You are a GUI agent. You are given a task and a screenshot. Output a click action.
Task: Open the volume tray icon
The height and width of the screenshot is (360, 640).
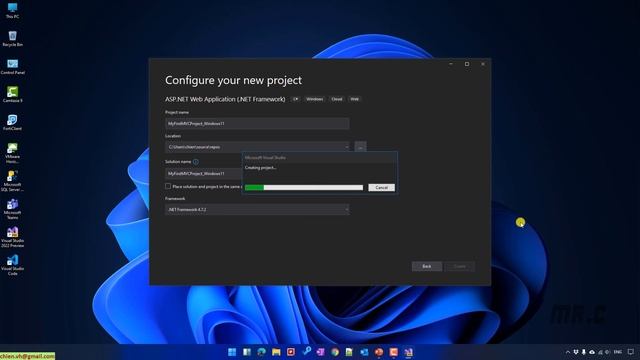point(607,352)
